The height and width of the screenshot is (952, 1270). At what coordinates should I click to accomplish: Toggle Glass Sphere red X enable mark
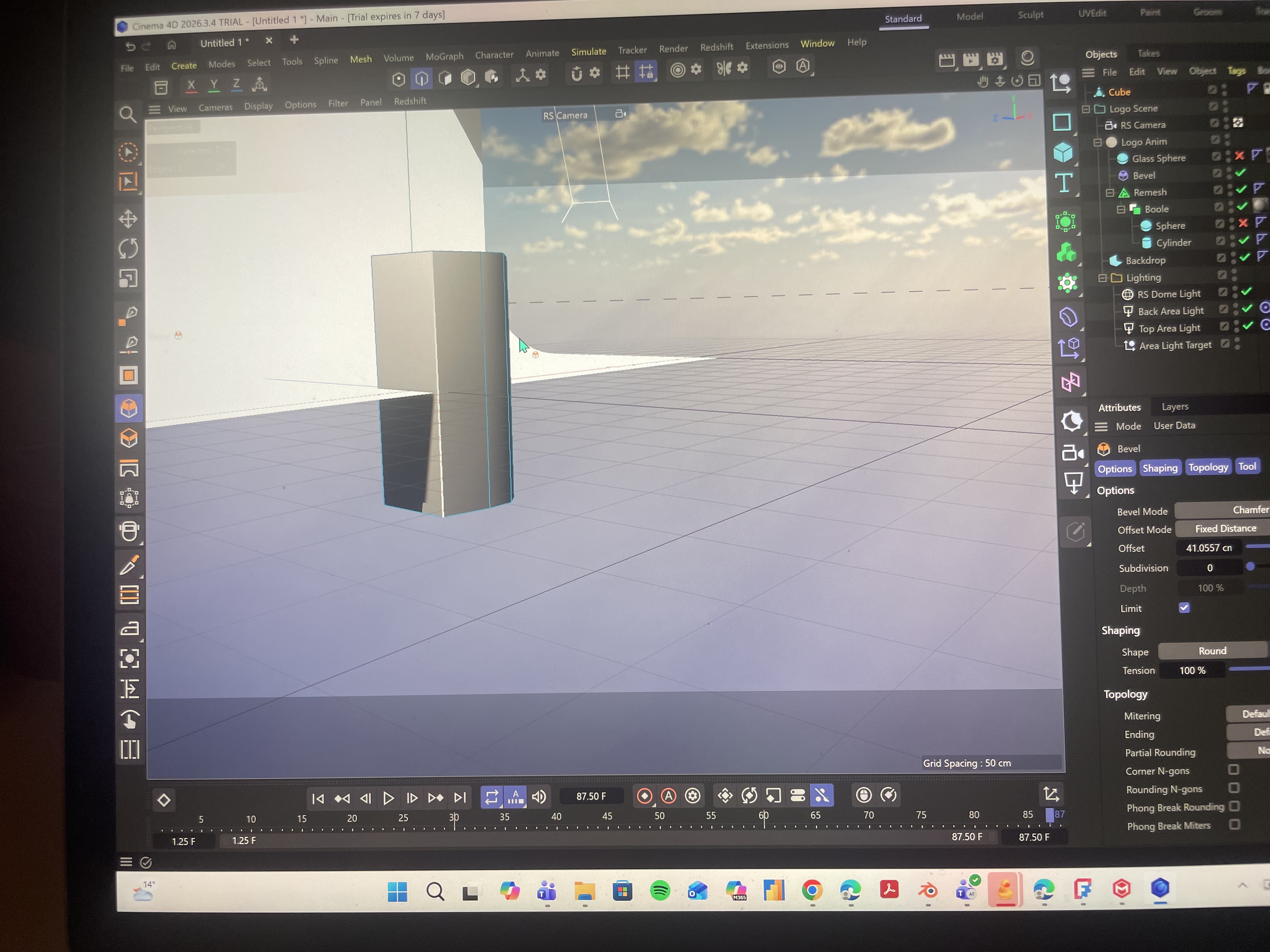click(x=1239, y=156)
